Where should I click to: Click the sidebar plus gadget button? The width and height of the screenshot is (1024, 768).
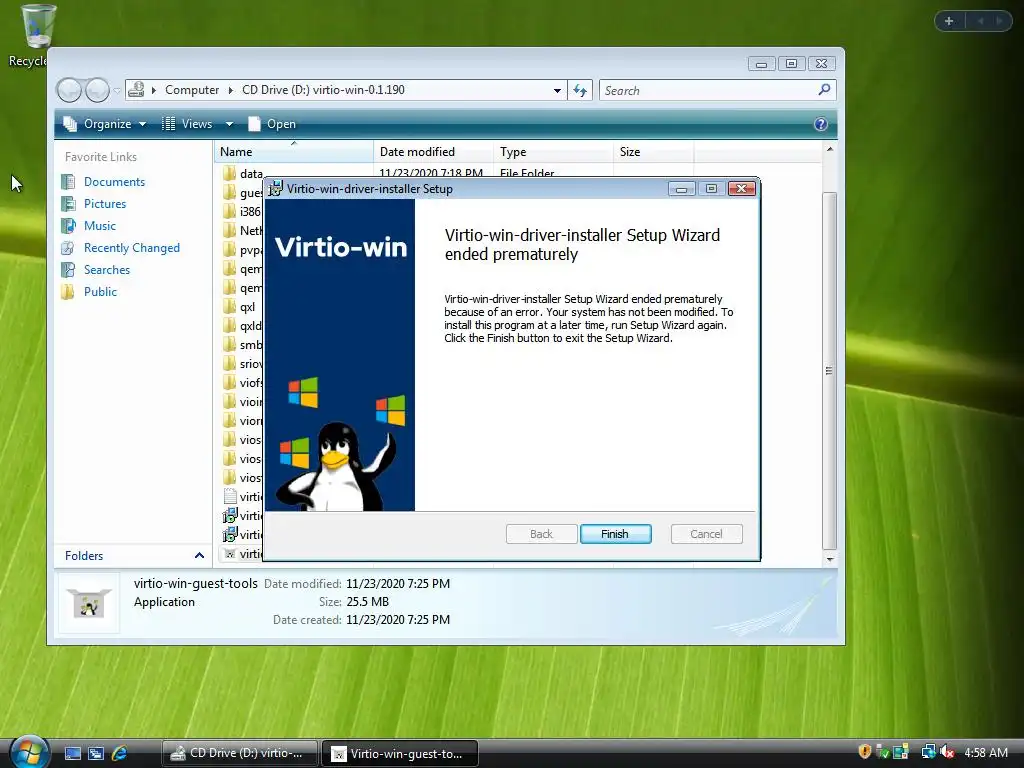point(949,21)
